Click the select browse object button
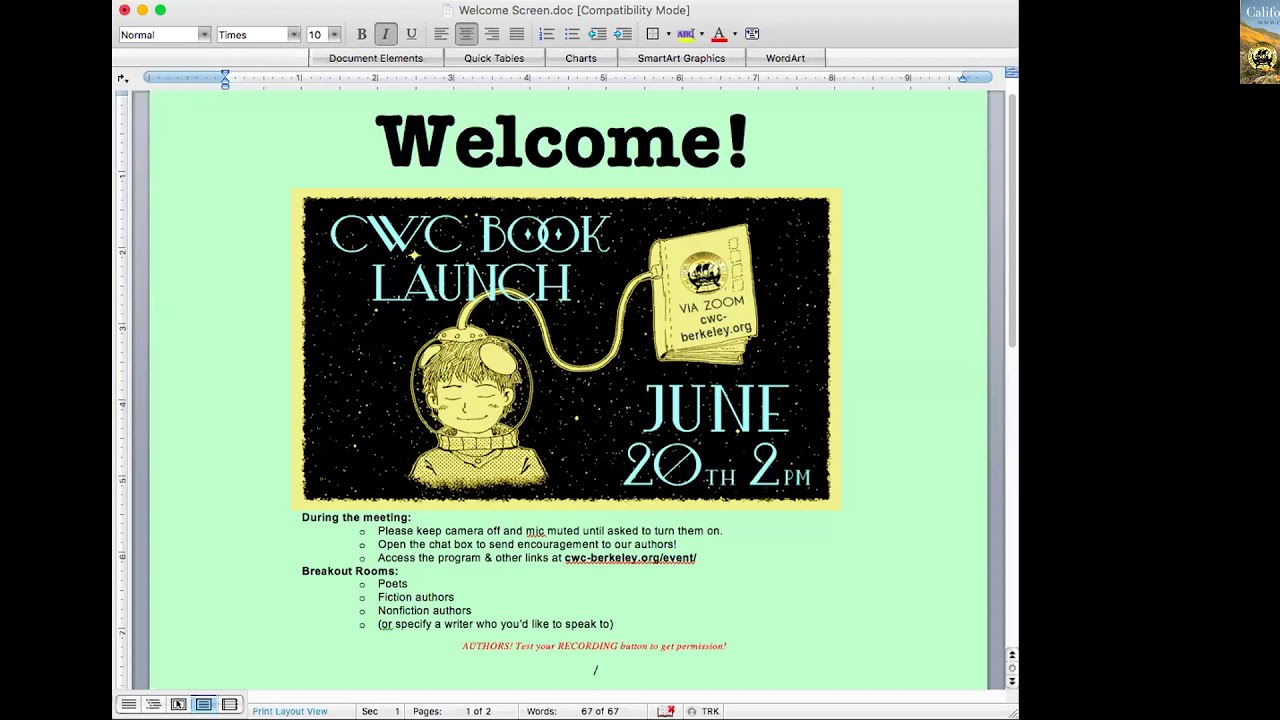Screen dimensions: 1280x720 [1012, 668]
